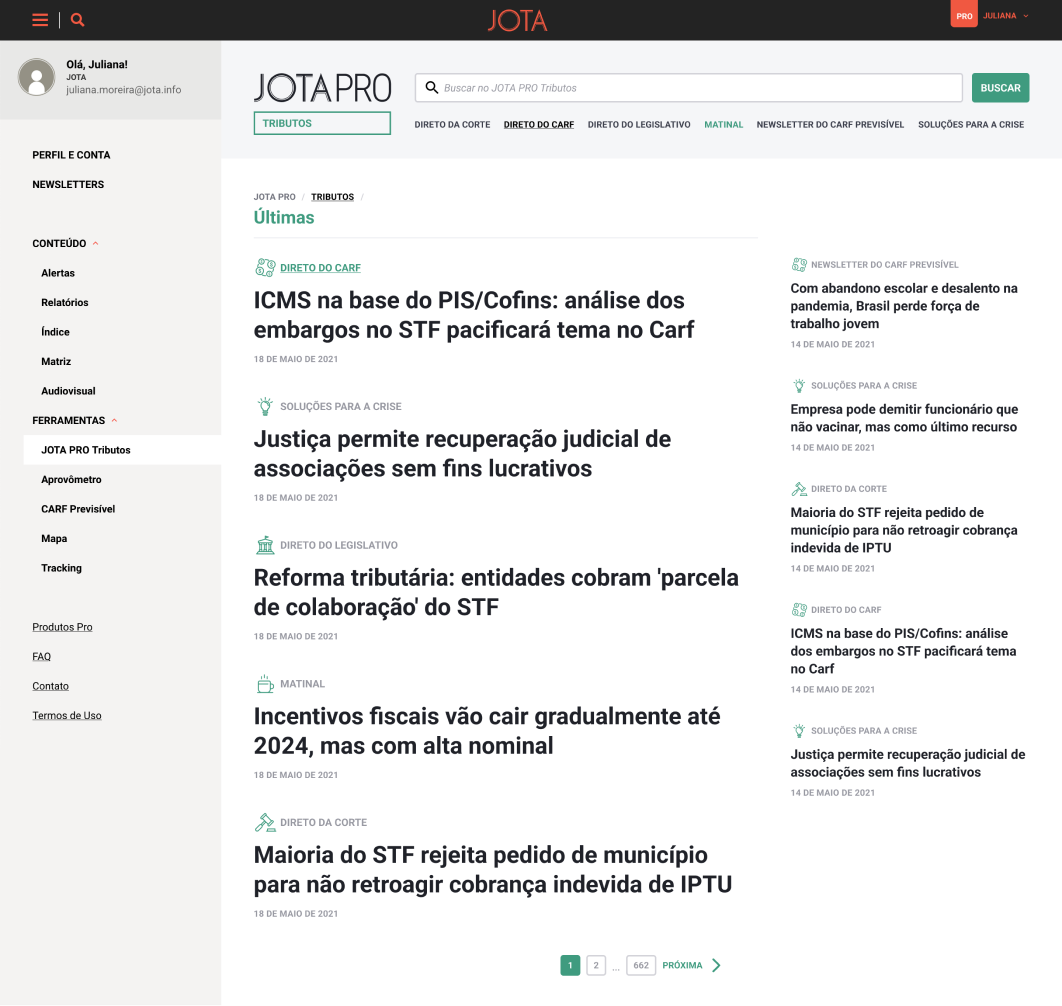The width and height of the screenshot is (1062, 1006).
Task: Switch to the Matinal navigation tab
Action: pos(723,125)
